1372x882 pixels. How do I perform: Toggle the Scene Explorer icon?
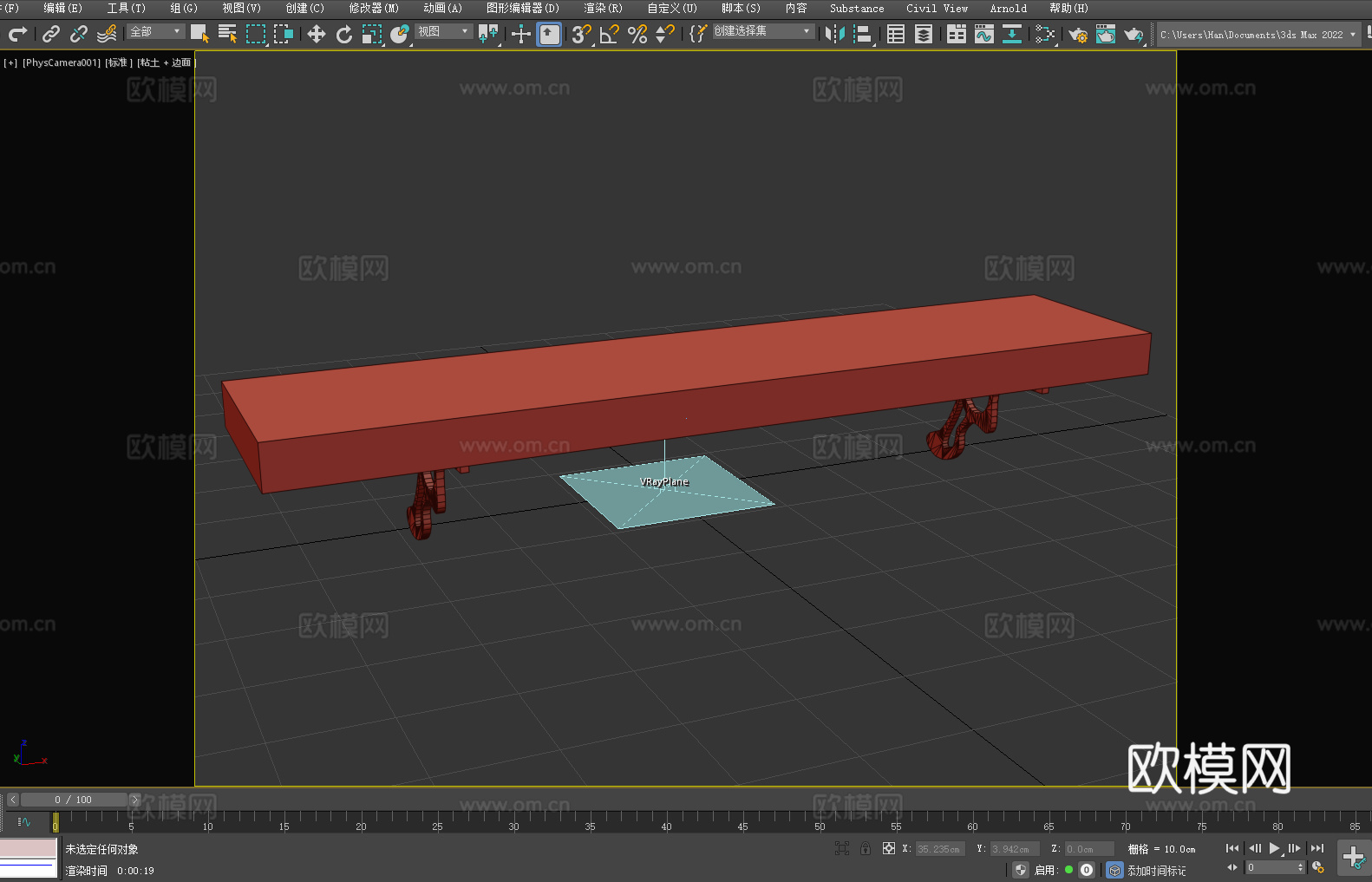[896, 34]
